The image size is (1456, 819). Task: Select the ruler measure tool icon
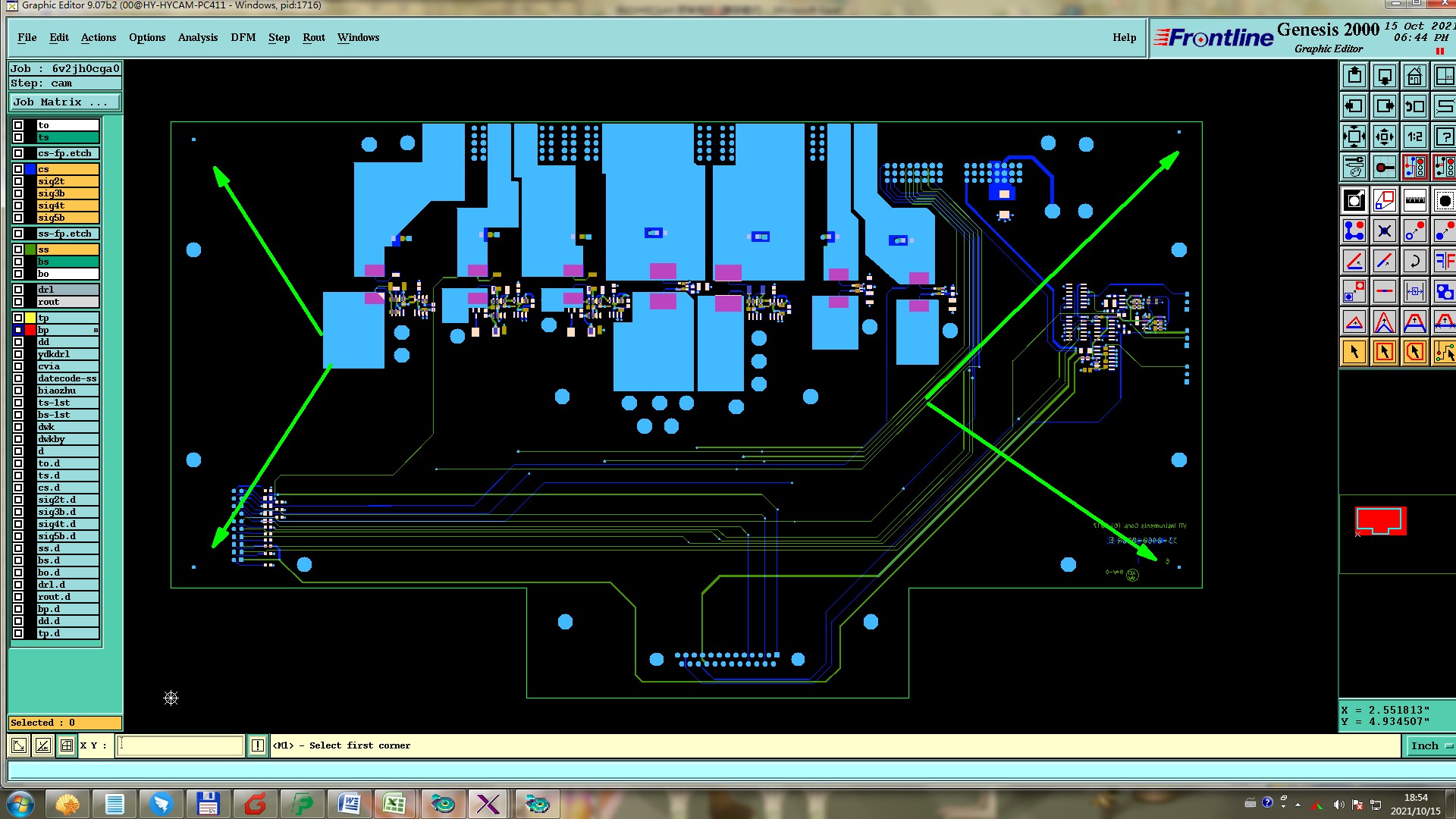tap(1414, 201)
